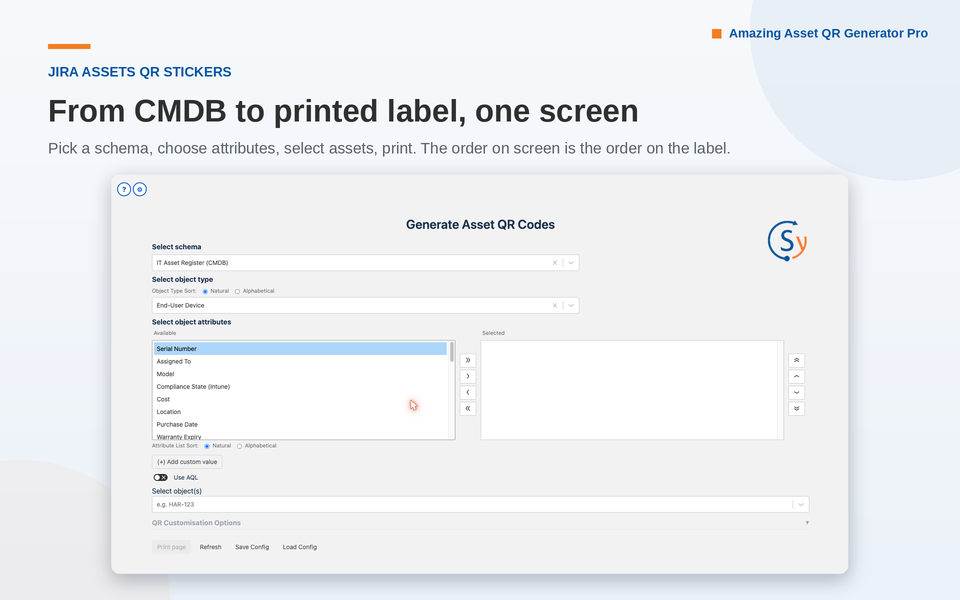Open the object type dropdown arrow
The width and height of the screenshot is (960, 600).
tap(571, 305)
